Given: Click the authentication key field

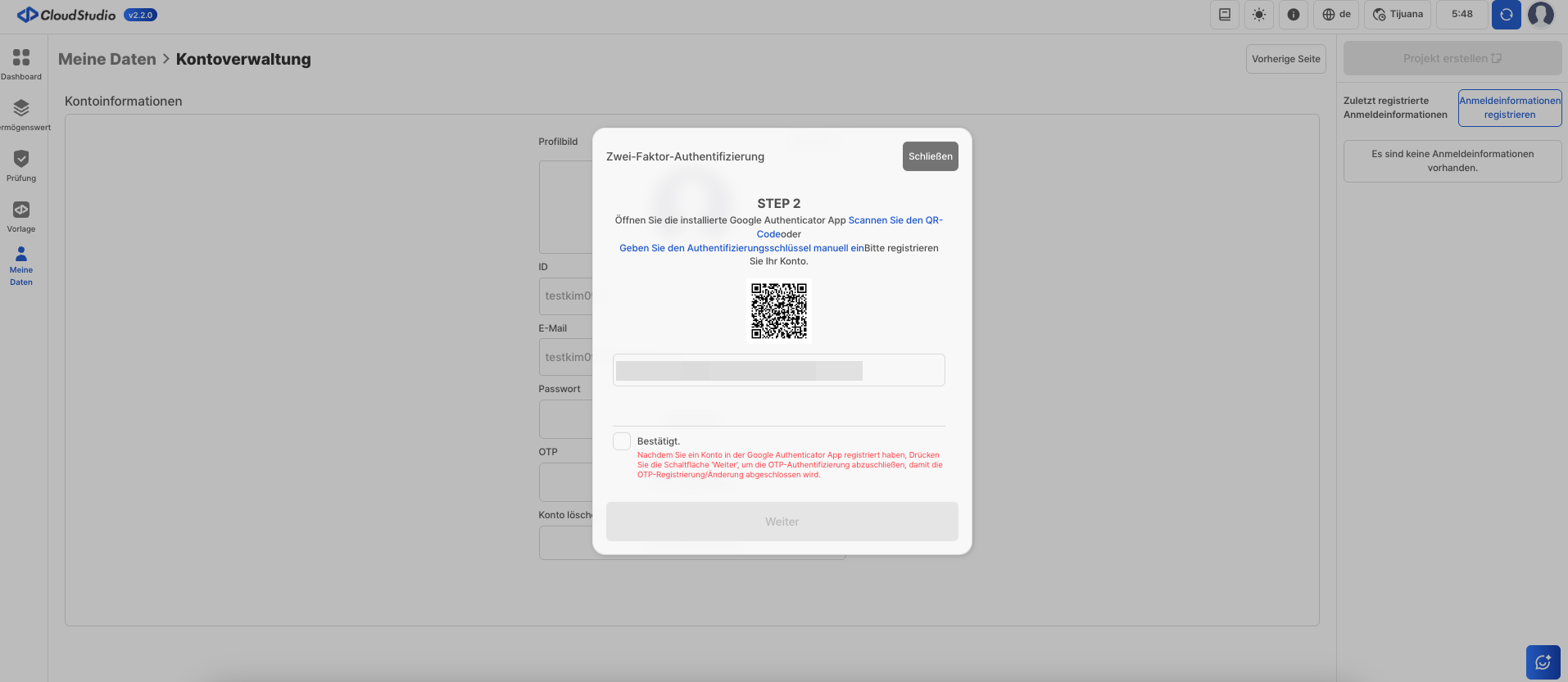Looking at the screenshot, I should (x=778, y=370).
